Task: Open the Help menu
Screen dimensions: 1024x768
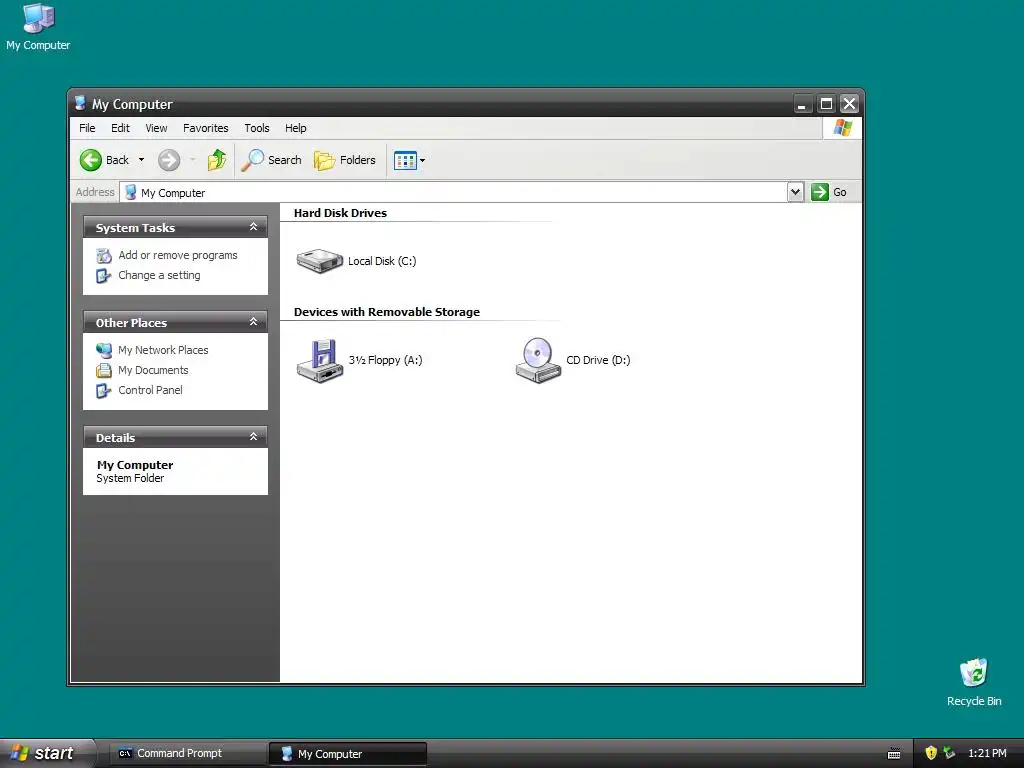Action: pos(295,128)
